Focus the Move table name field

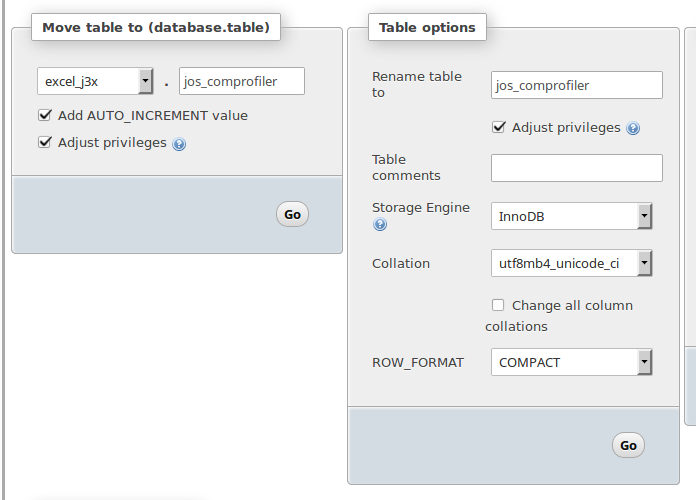point(242,81)
